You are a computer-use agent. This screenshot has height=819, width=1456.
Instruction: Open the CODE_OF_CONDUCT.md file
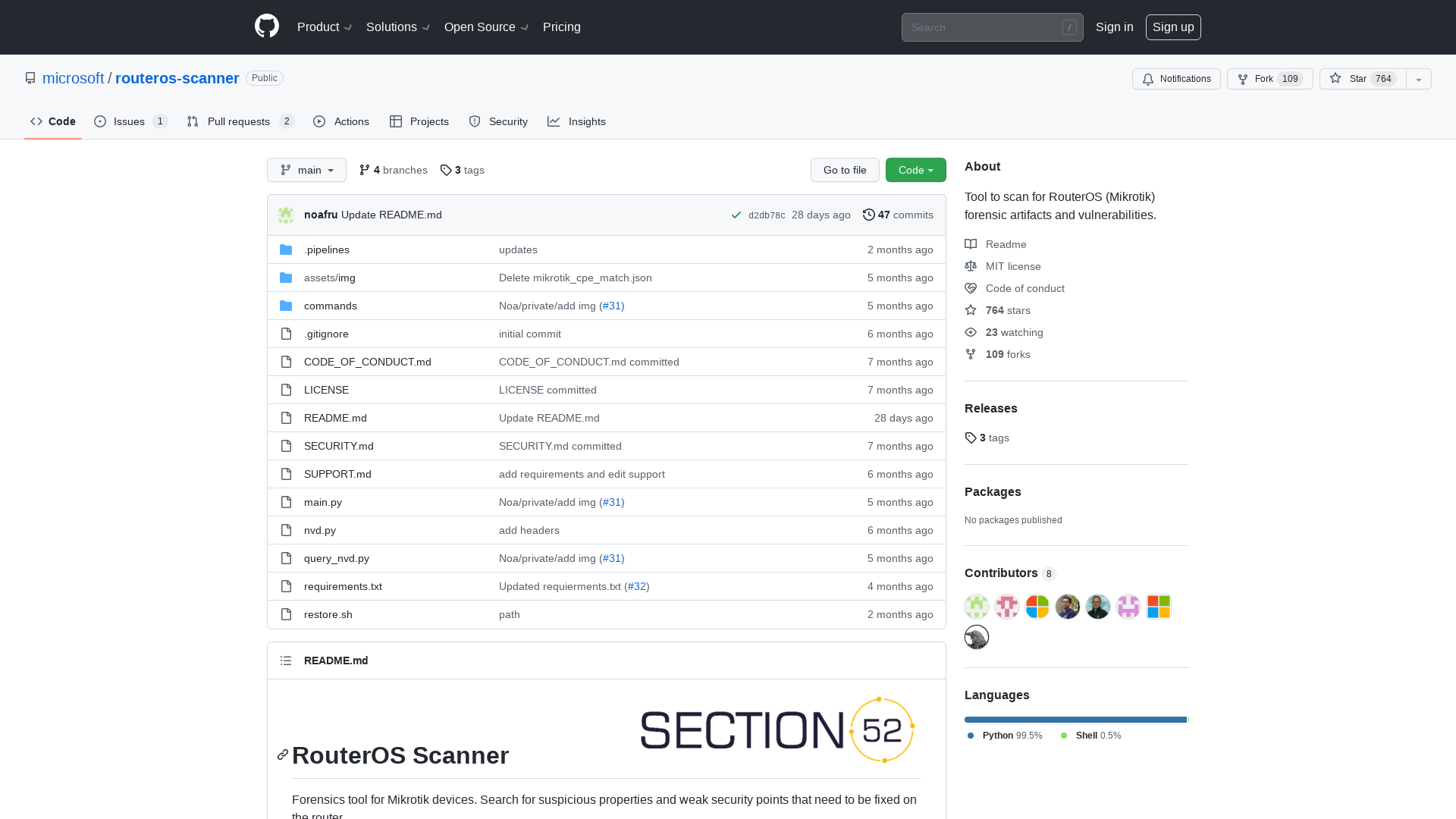[x=368, y=362]
